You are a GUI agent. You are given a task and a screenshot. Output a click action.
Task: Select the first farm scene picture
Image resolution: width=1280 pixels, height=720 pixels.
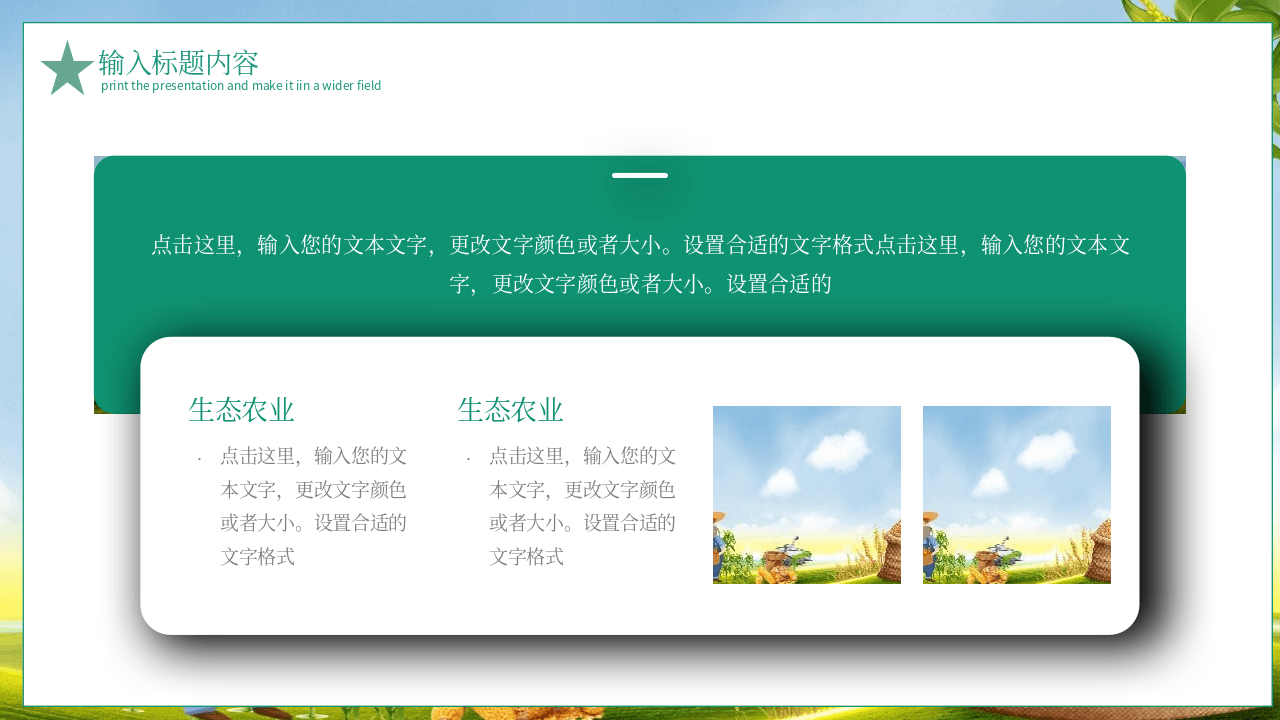click(807, 495)
